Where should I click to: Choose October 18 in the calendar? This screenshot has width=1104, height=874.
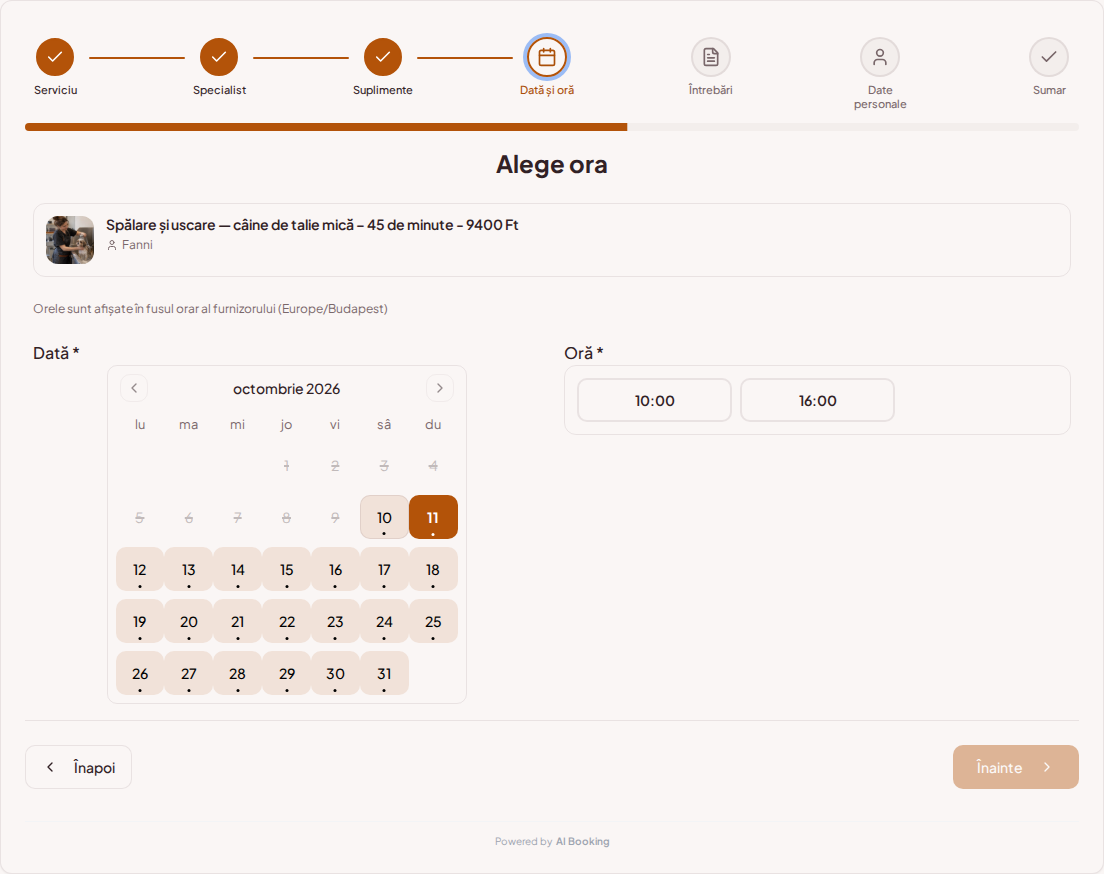click(433, 569)
